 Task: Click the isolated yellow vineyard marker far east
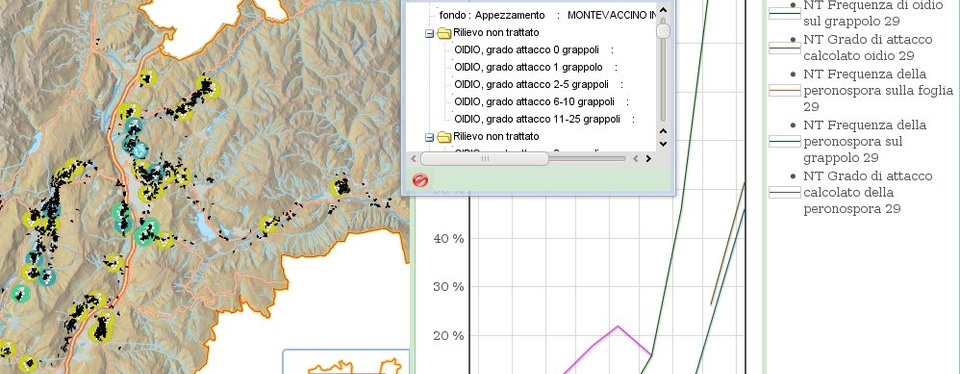(339, 187)
